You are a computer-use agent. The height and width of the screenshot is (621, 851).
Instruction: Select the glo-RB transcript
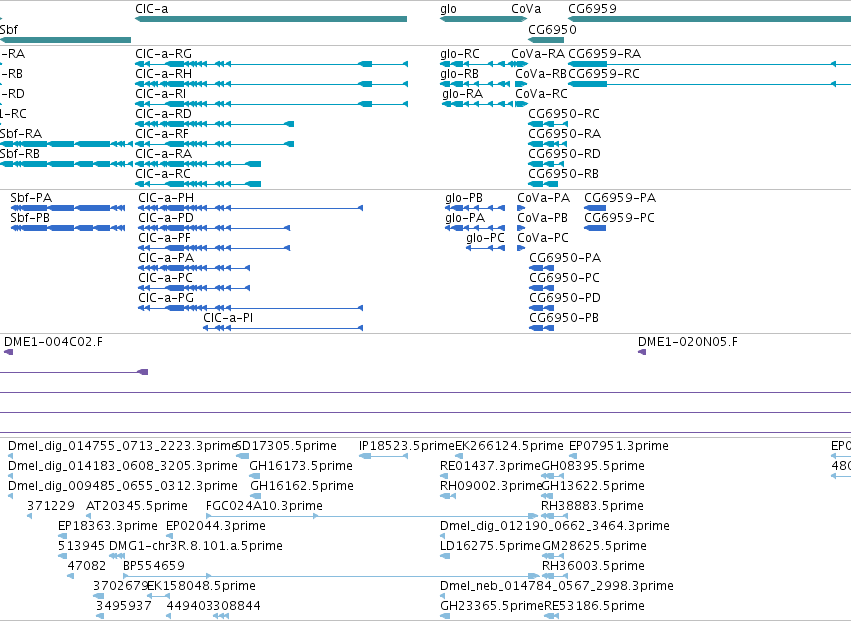pos(475,84)
